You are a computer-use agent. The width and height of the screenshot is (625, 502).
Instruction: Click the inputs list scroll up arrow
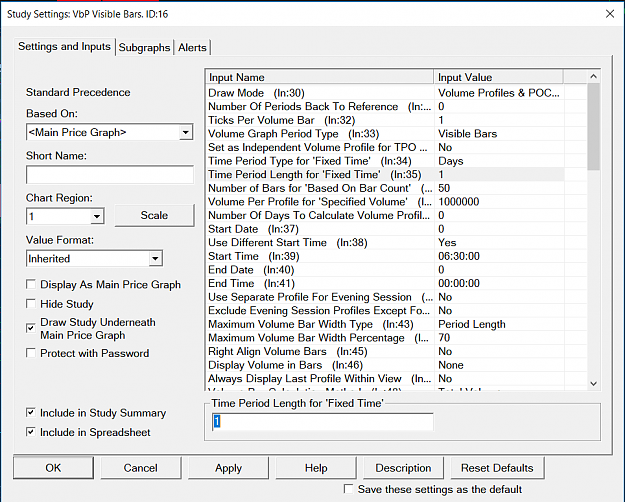594,76
